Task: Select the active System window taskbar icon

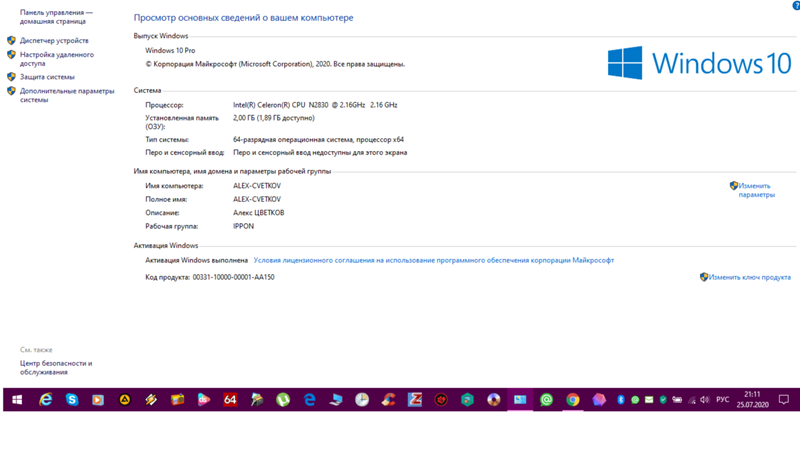Action: pyautogui.click(x=520, y=400)
